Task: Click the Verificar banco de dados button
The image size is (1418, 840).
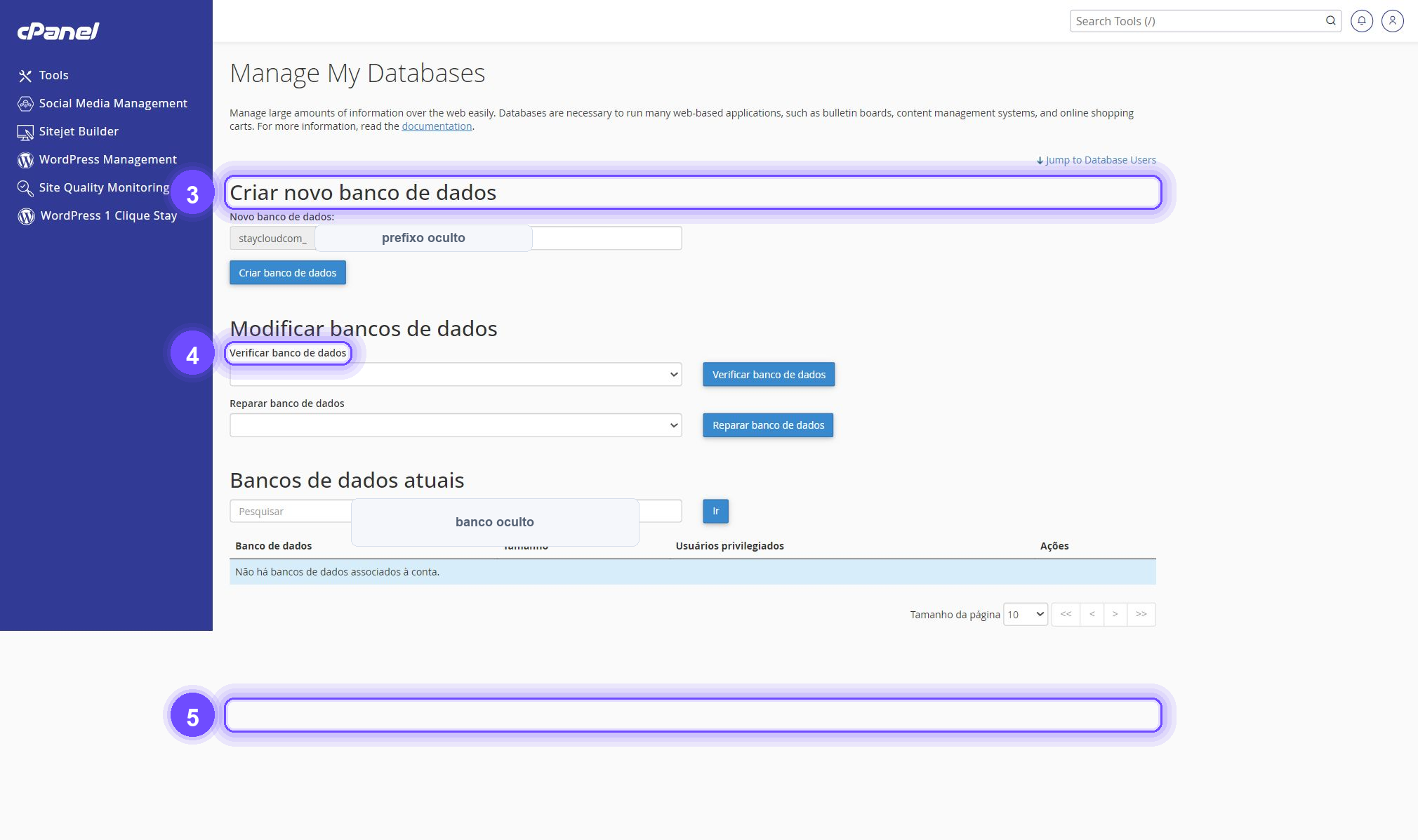Action: click(x=769, y=375)
